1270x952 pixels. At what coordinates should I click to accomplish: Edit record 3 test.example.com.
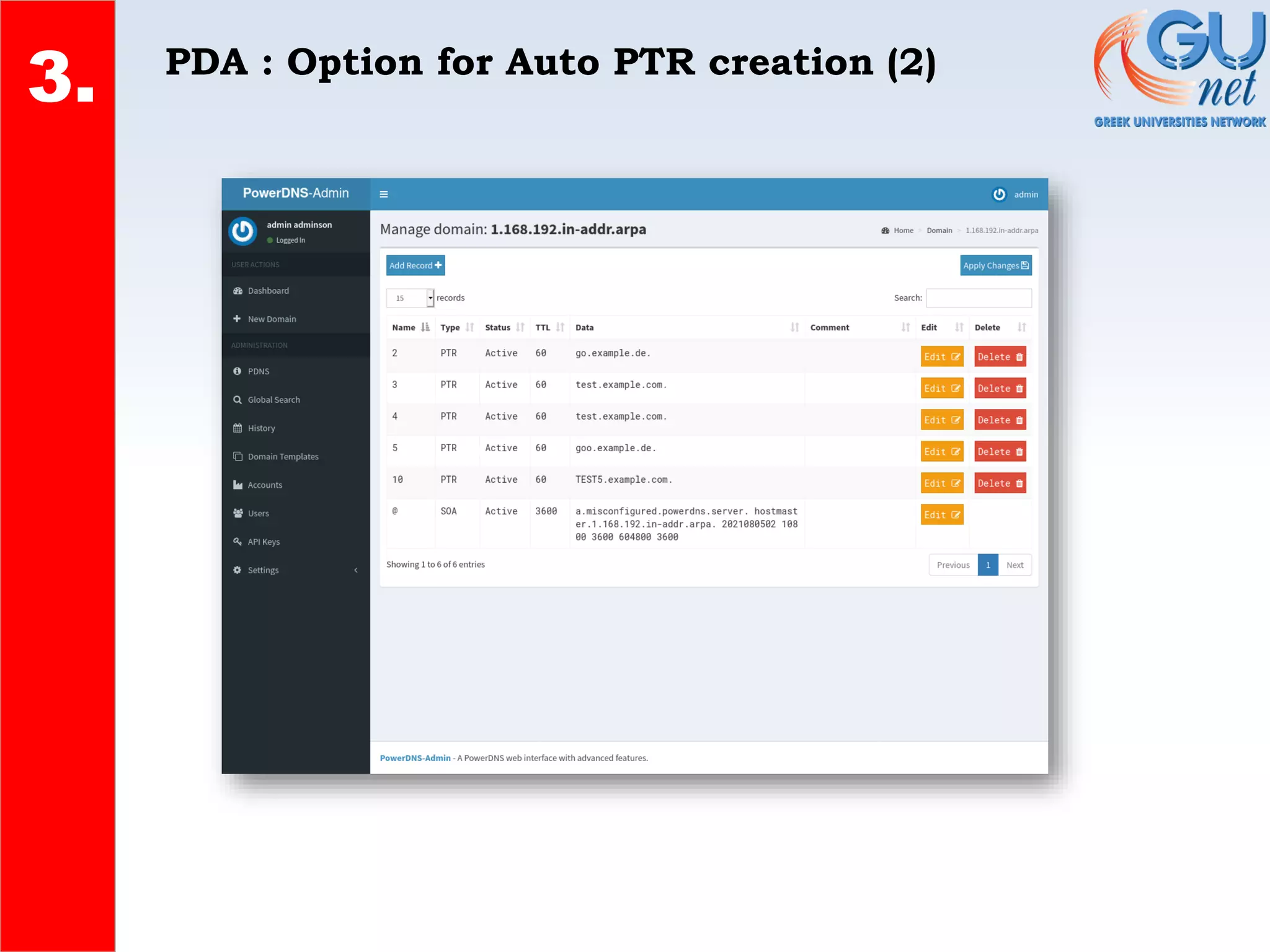tap(942, 389)
